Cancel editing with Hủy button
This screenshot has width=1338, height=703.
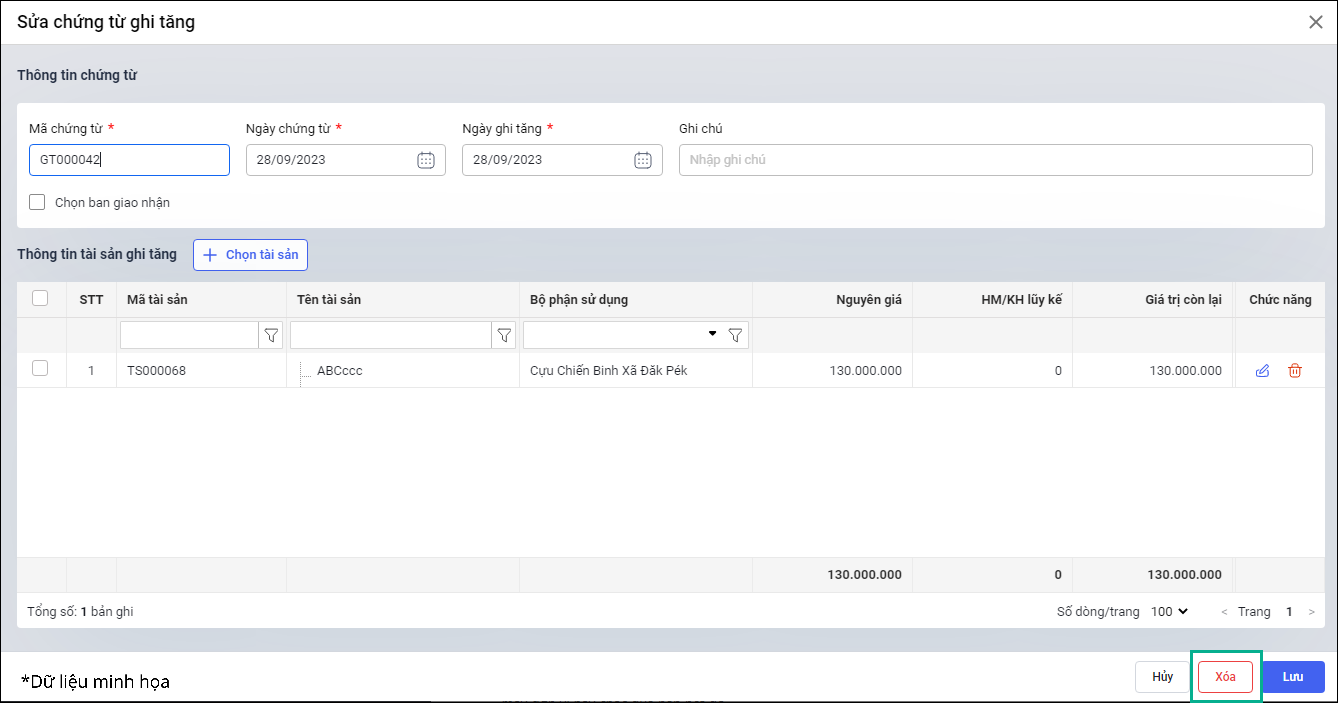pyautogui.click(x=1162, y=677)
